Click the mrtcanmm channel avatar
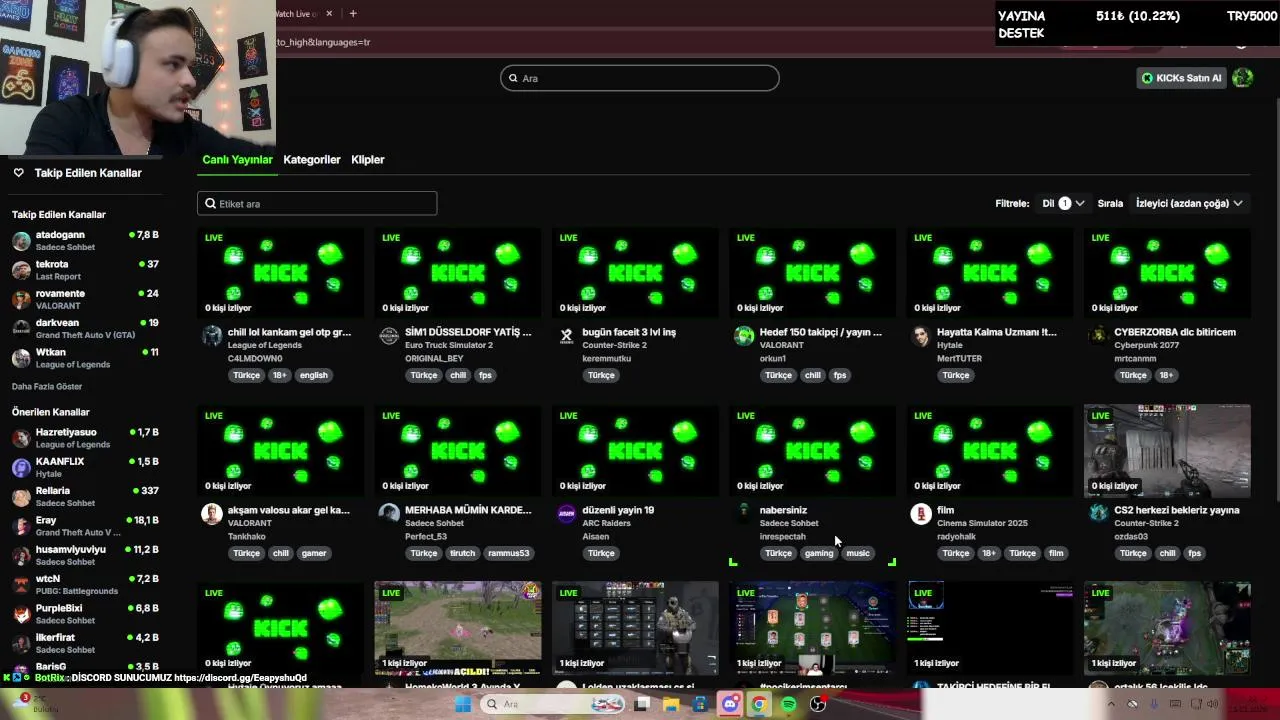The height and width of the screenshot is (720, 1280). pyautogui.click(x=1098, y=336)
